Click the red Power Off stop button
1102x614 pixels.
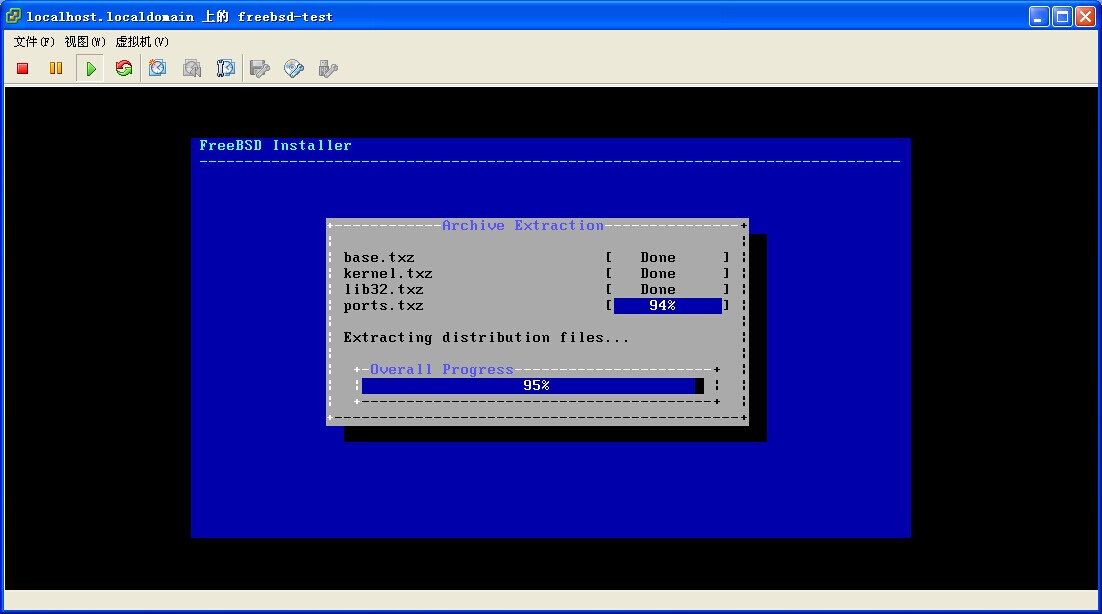coord(23,69)
